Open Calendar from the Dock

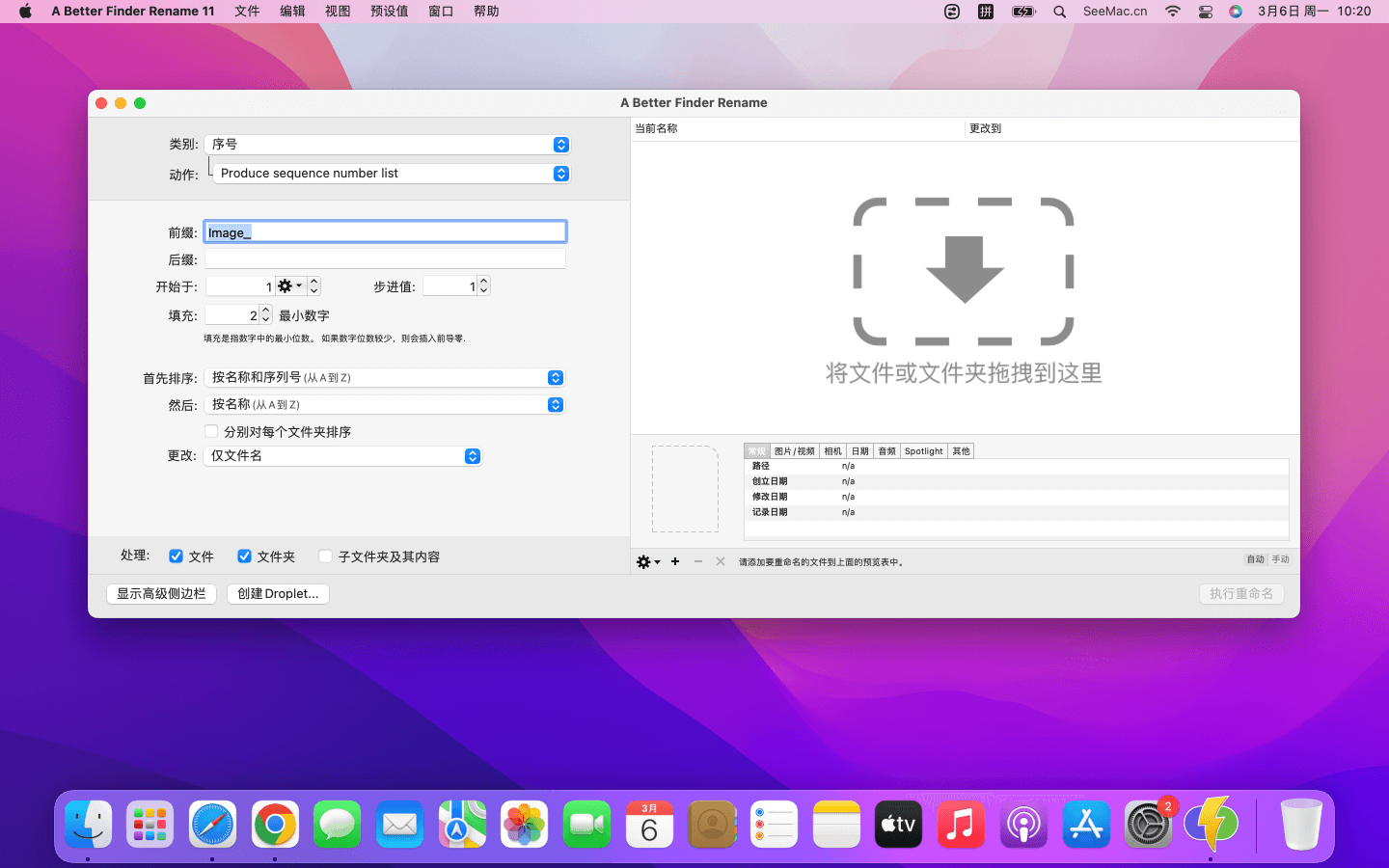pos(649,825)
